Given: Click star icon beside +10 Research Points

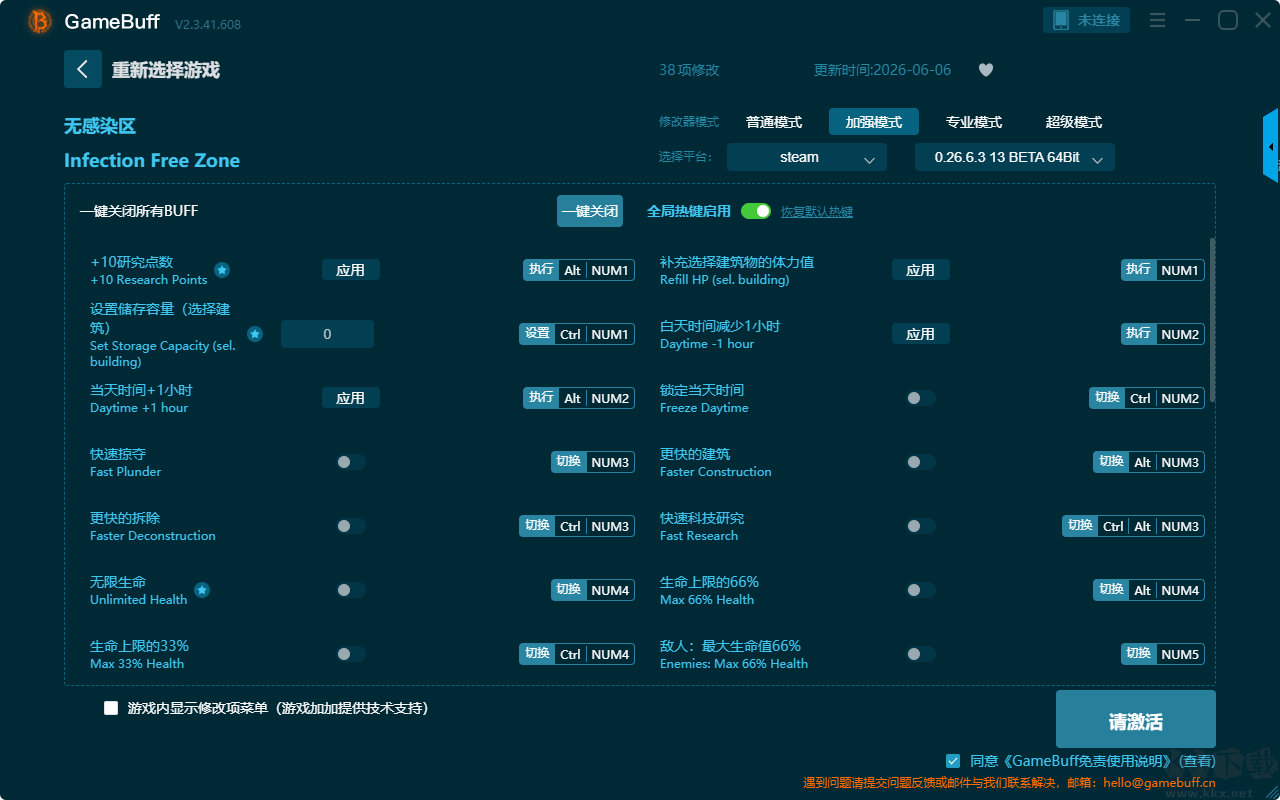Looking at the screenshot, I should (222, 270).
